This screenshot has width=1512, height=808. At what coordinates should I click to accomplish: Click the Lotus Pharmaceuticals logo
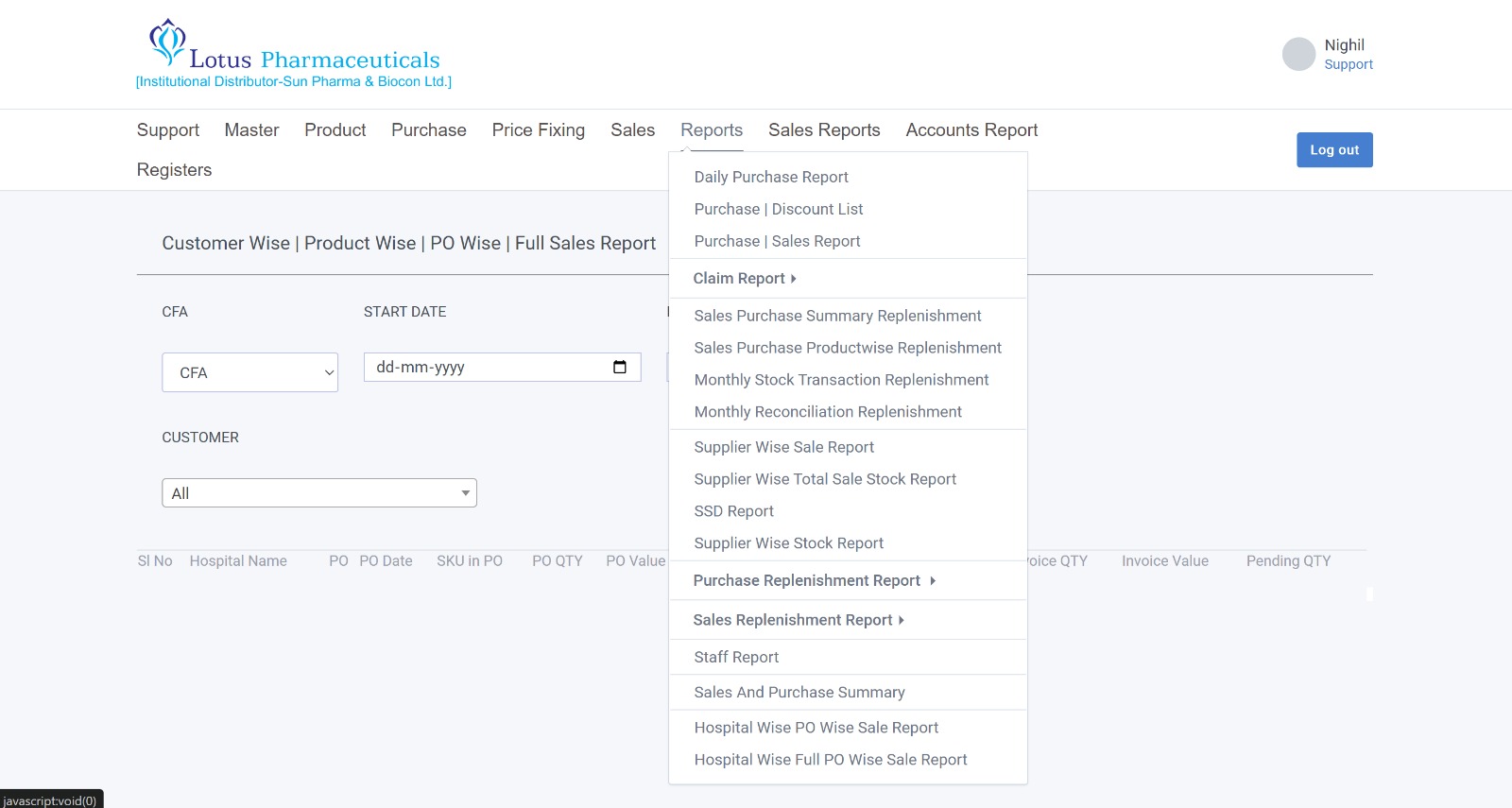click(293, 55)
